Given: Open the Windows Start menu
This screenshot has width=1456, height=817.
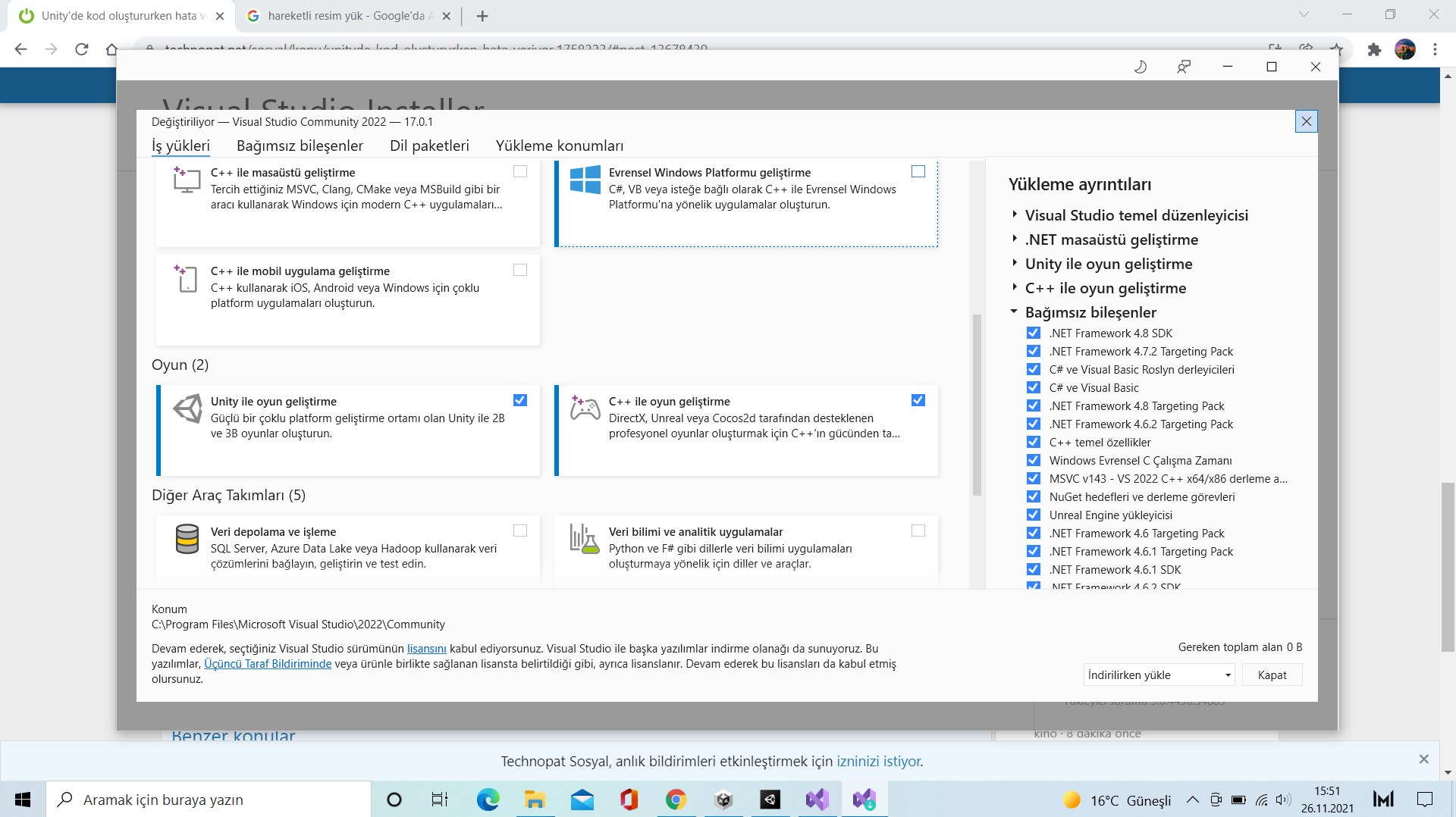Looking at the screenshot, I should [x=23, y=800].
